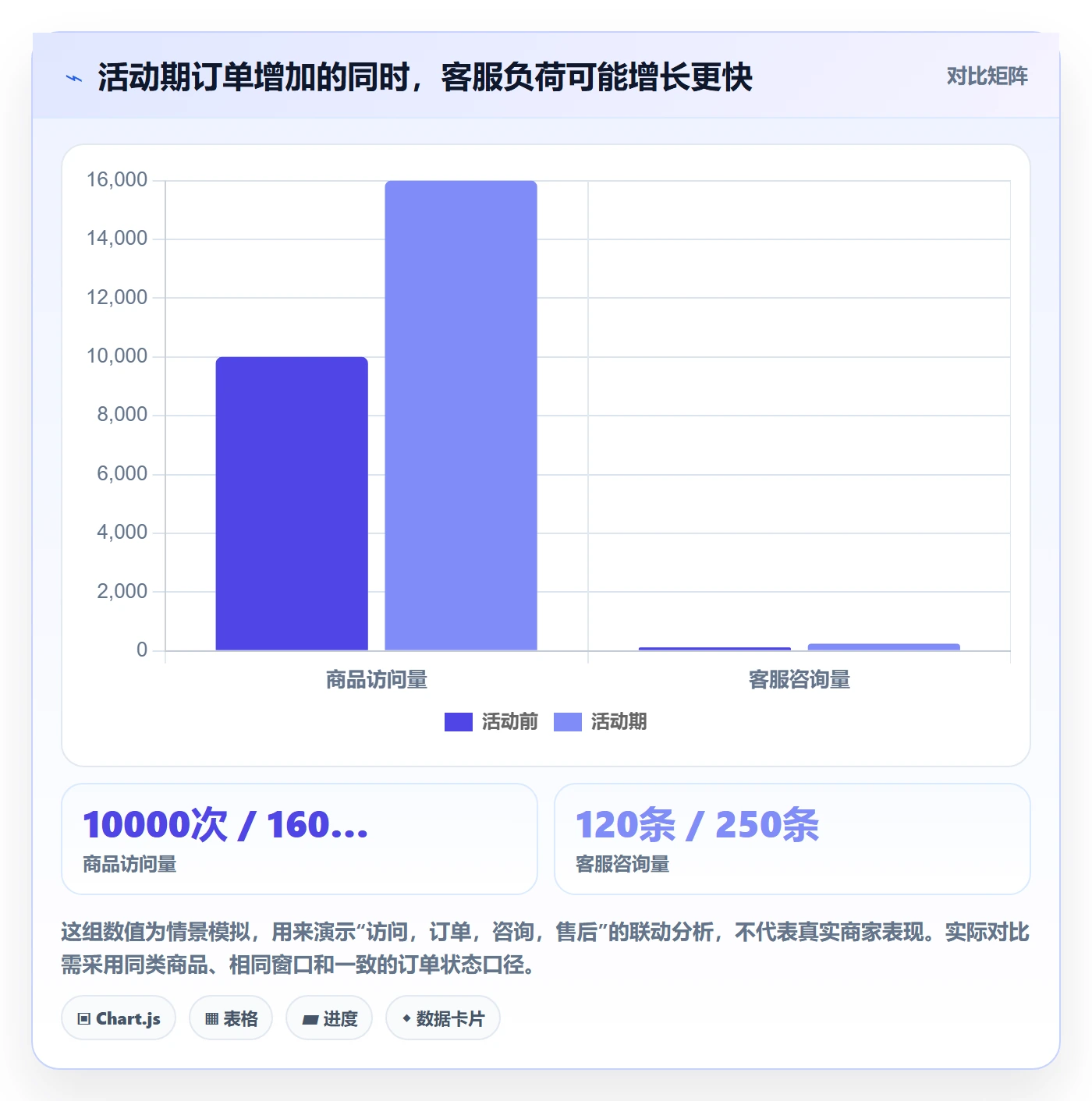Click the 16,000 y-axis tick label

[x=117, y=180]
